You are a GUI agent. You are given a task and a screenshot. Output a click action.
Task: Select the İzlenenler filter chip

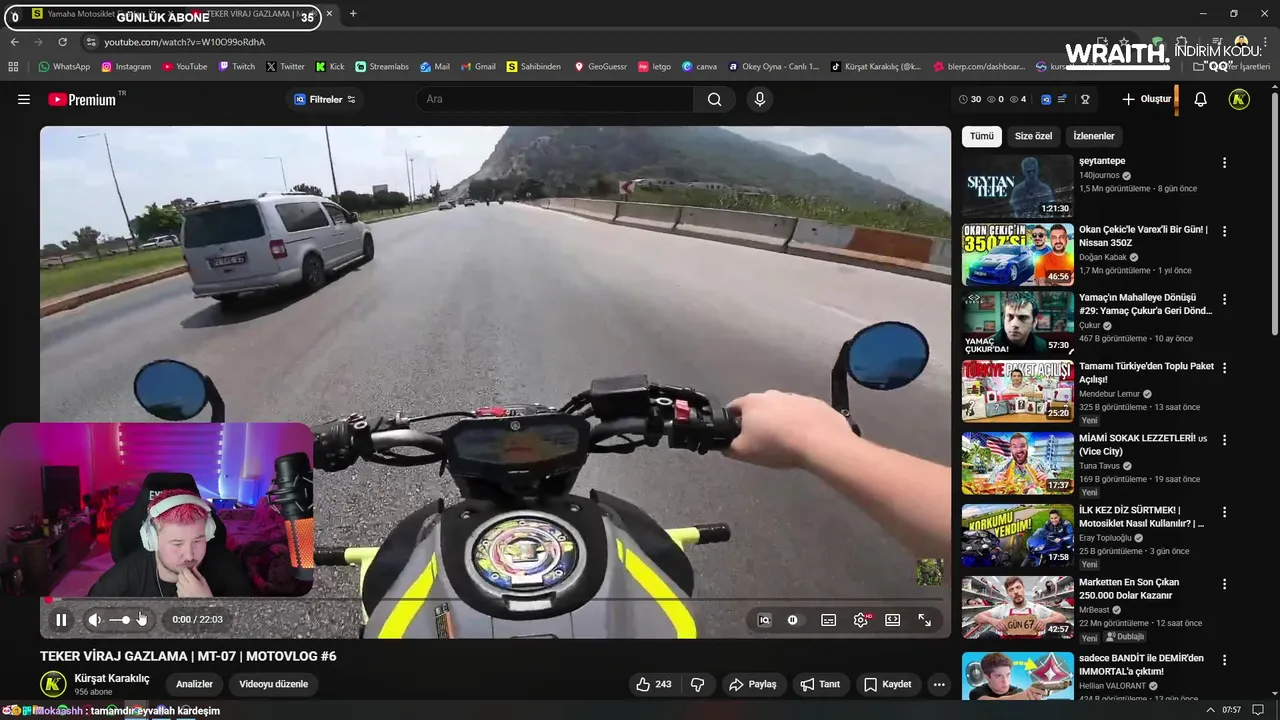pos(1094,136)
